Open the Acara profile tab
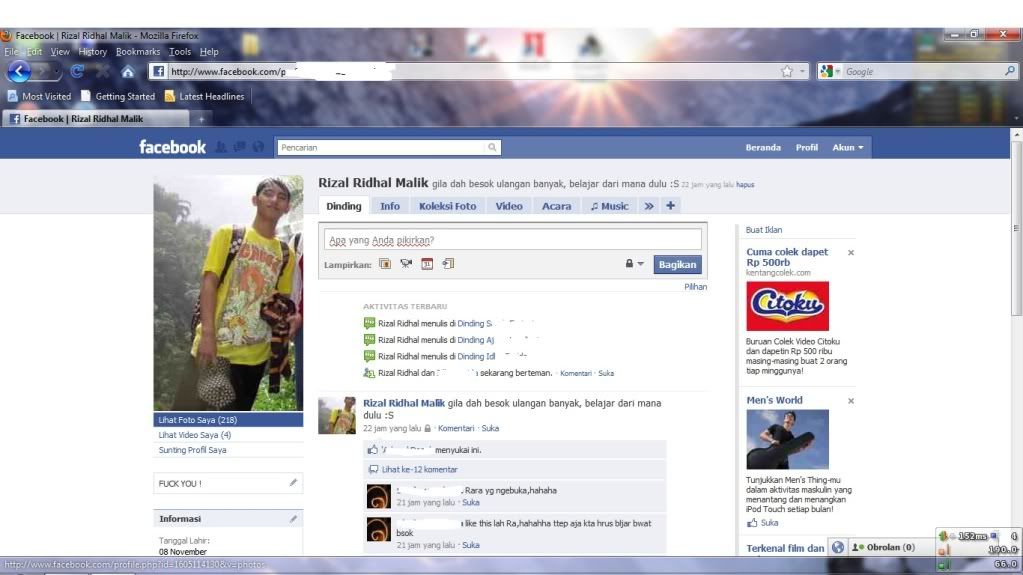1023x575 pixels. coord(557,206)
